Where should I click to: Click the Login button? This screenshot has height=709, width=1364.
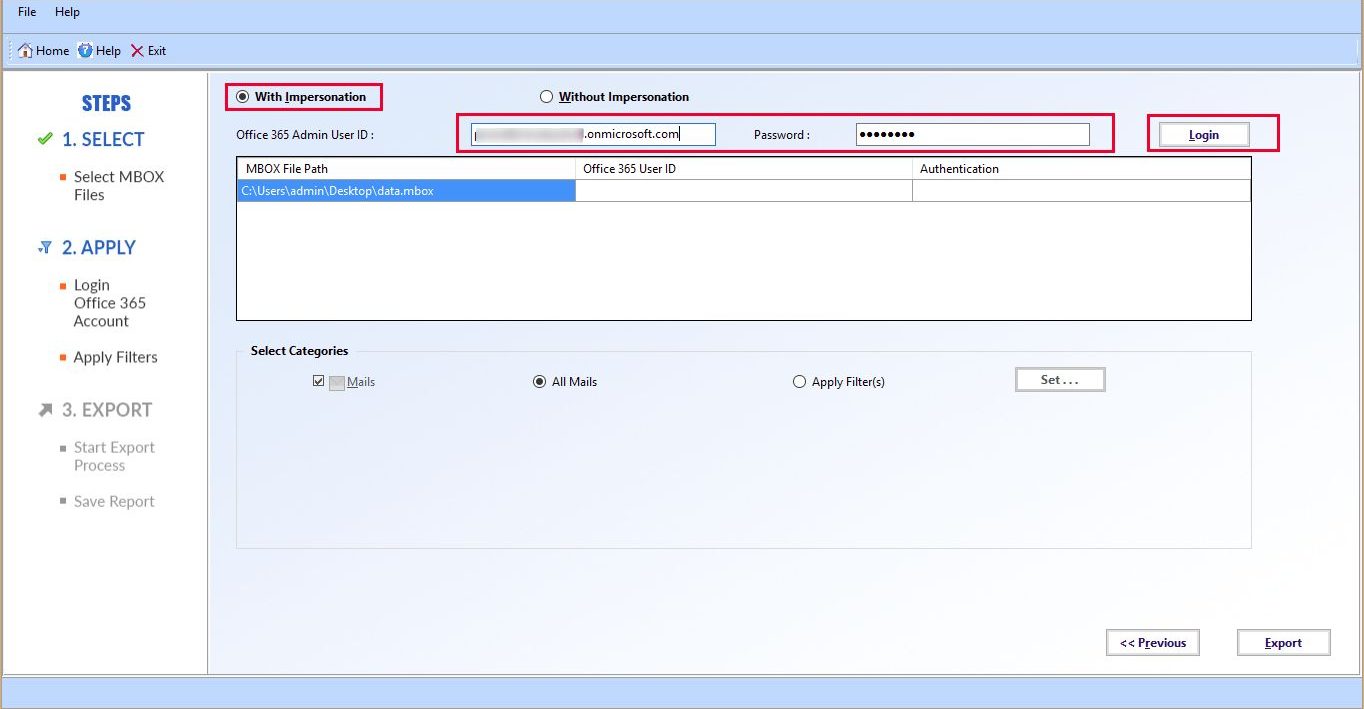click(1204, 135)
